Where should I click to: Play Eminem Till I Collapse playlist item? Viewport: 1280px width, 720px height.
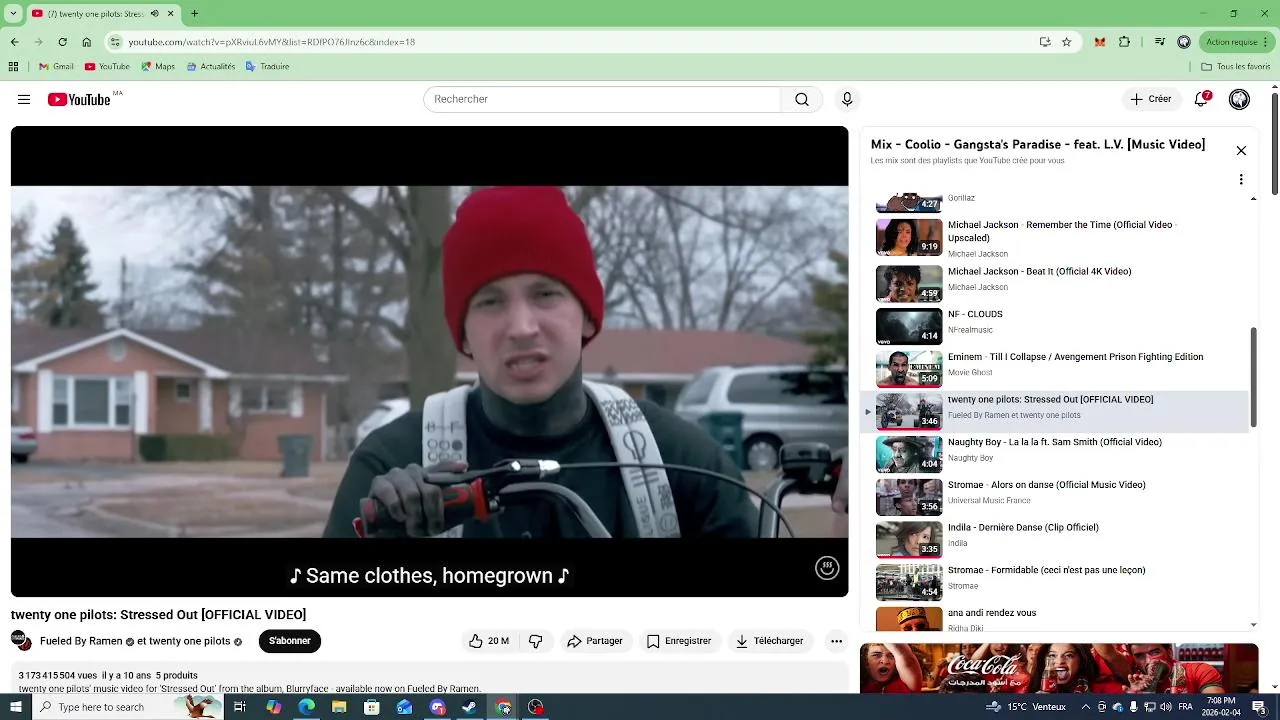(x=1055, y=368)
